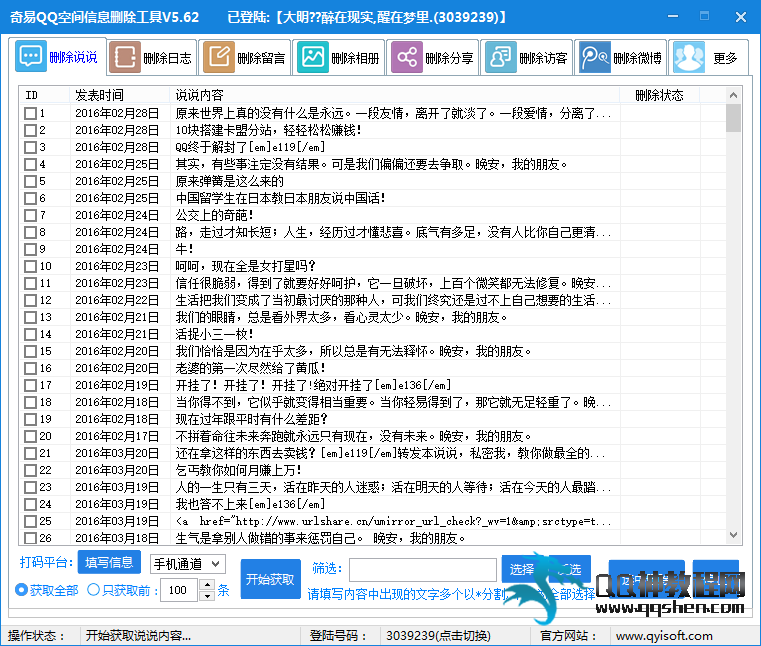Click the 删除分享 share icon

click(407, 58)
